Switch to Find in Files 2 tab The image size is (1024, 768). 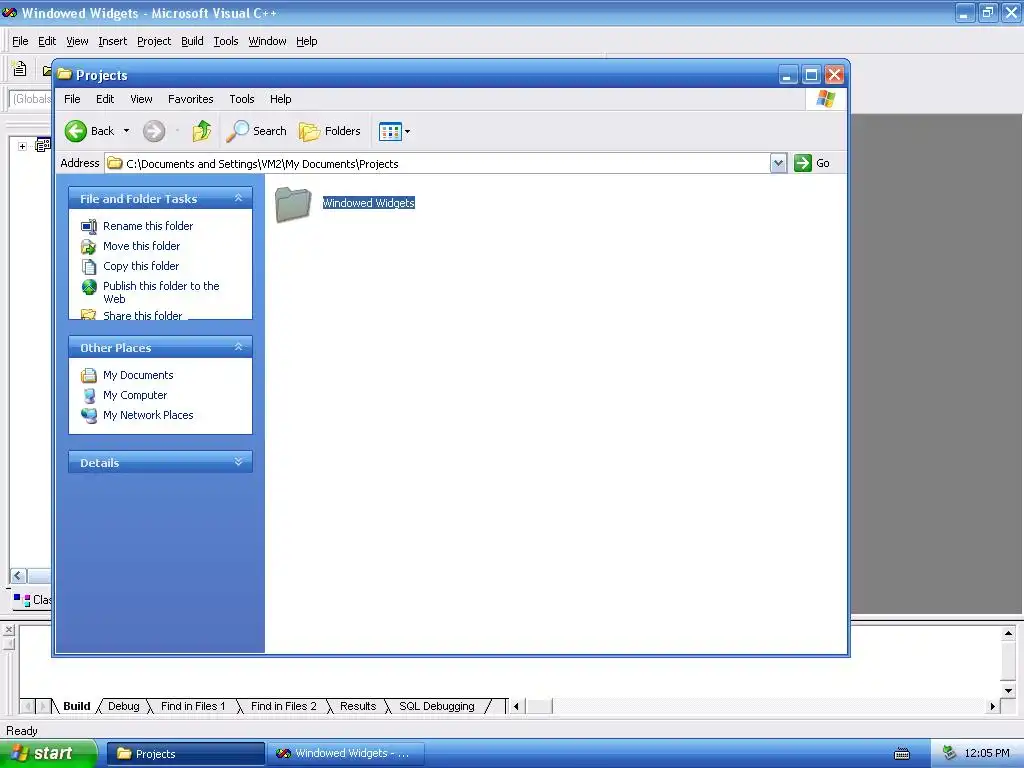pos(283,706)
